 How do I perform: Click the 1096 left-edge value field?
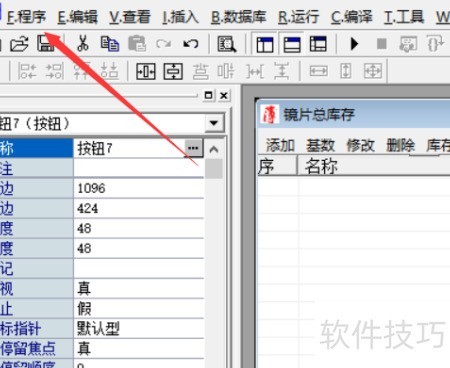coord(138,188)
